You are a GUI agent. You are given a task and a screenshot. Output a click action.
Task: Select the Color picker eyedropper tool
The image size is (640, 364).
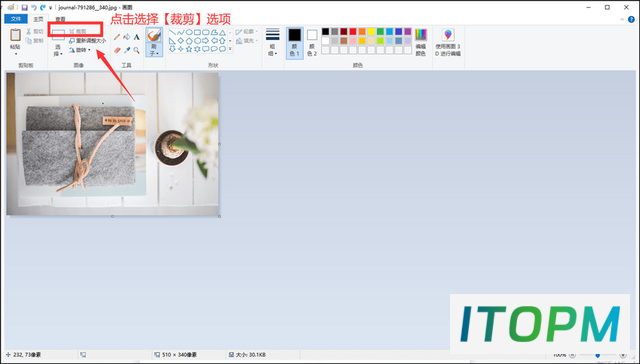tap(127, 51)
